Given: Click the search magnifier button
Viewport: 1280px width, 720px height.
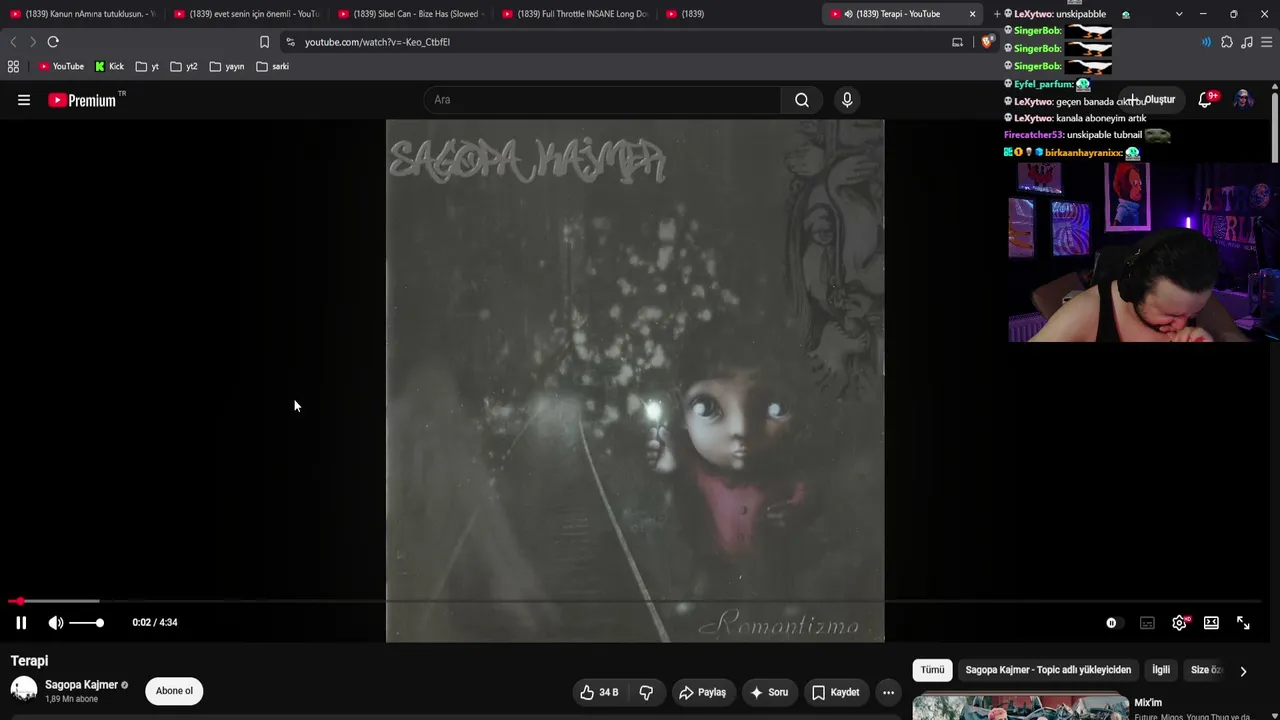Looking at the screenshot, I should (x=802, y=100).
